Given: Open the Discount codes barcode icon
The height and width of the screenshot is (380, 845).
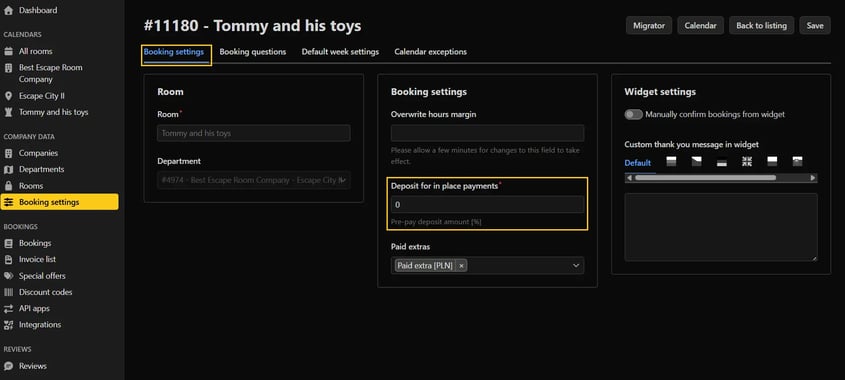Looking at the screenshot, I should click(8, 292).
